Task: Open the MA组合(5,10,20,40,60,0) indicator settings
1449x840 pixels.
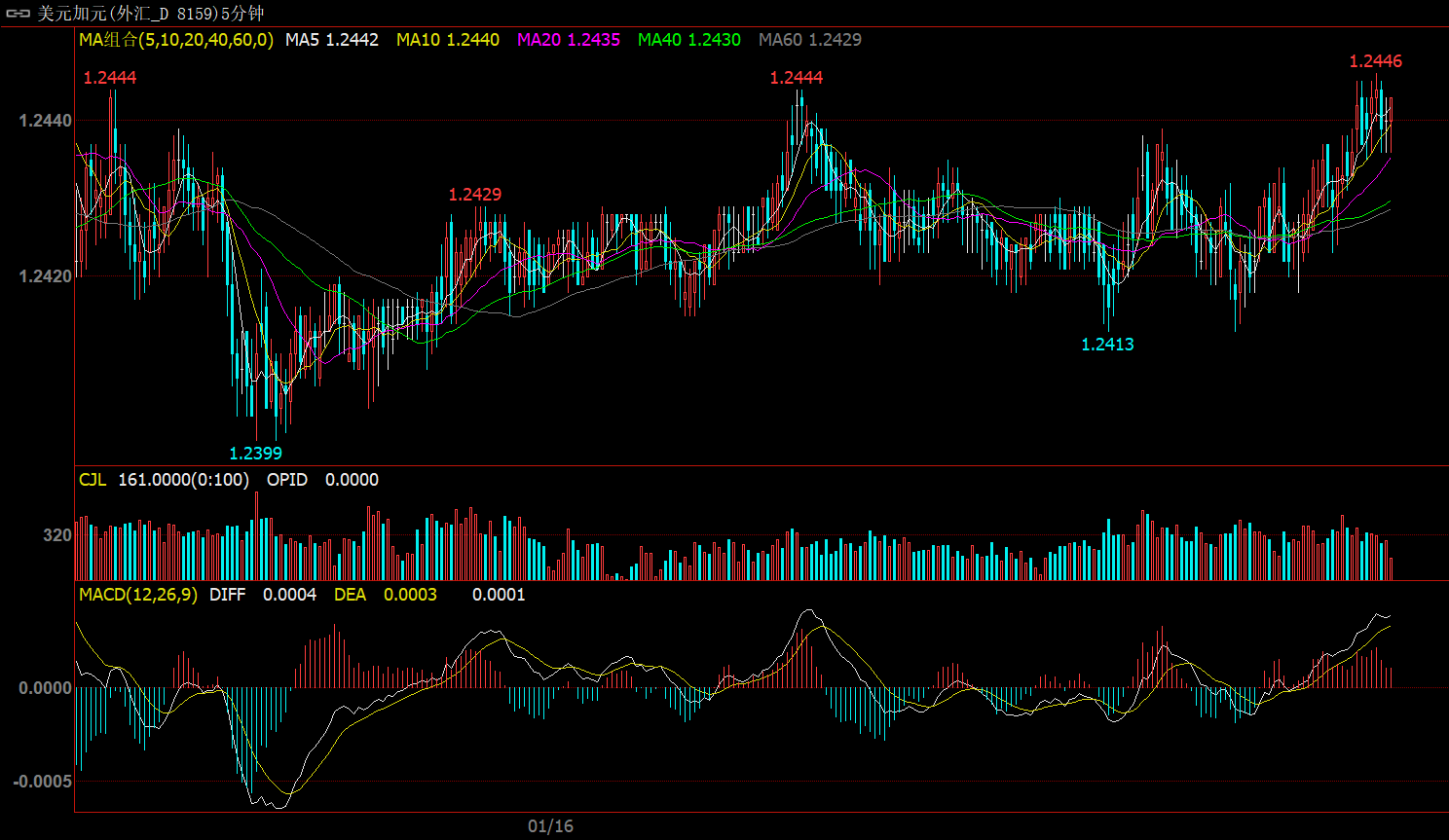Action: pyautogui.click(x=176, y=40)
